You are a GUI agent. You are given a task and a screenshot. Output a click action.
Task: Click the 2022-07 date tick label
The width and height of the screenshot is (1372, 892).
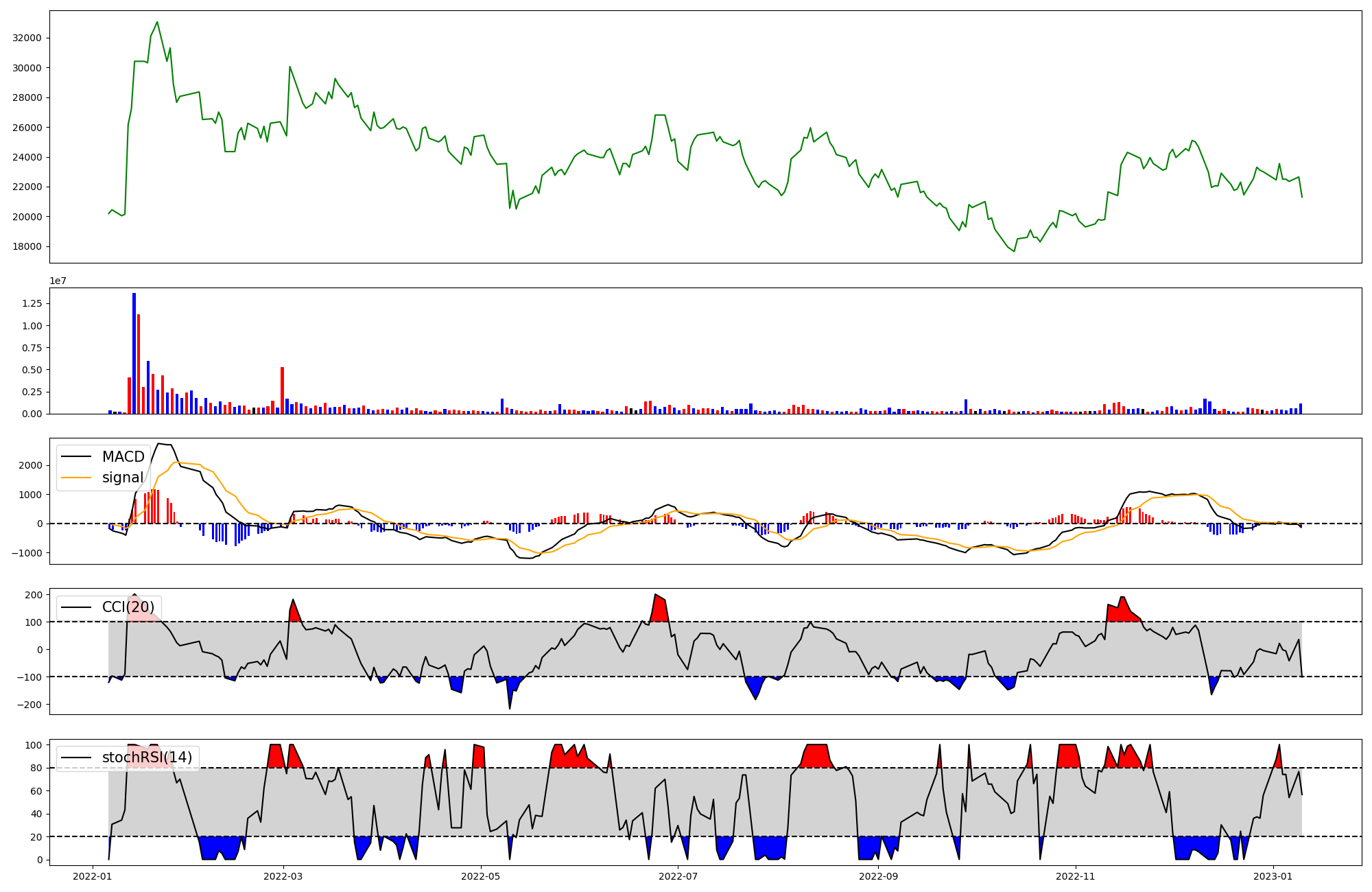pos(678,876)
